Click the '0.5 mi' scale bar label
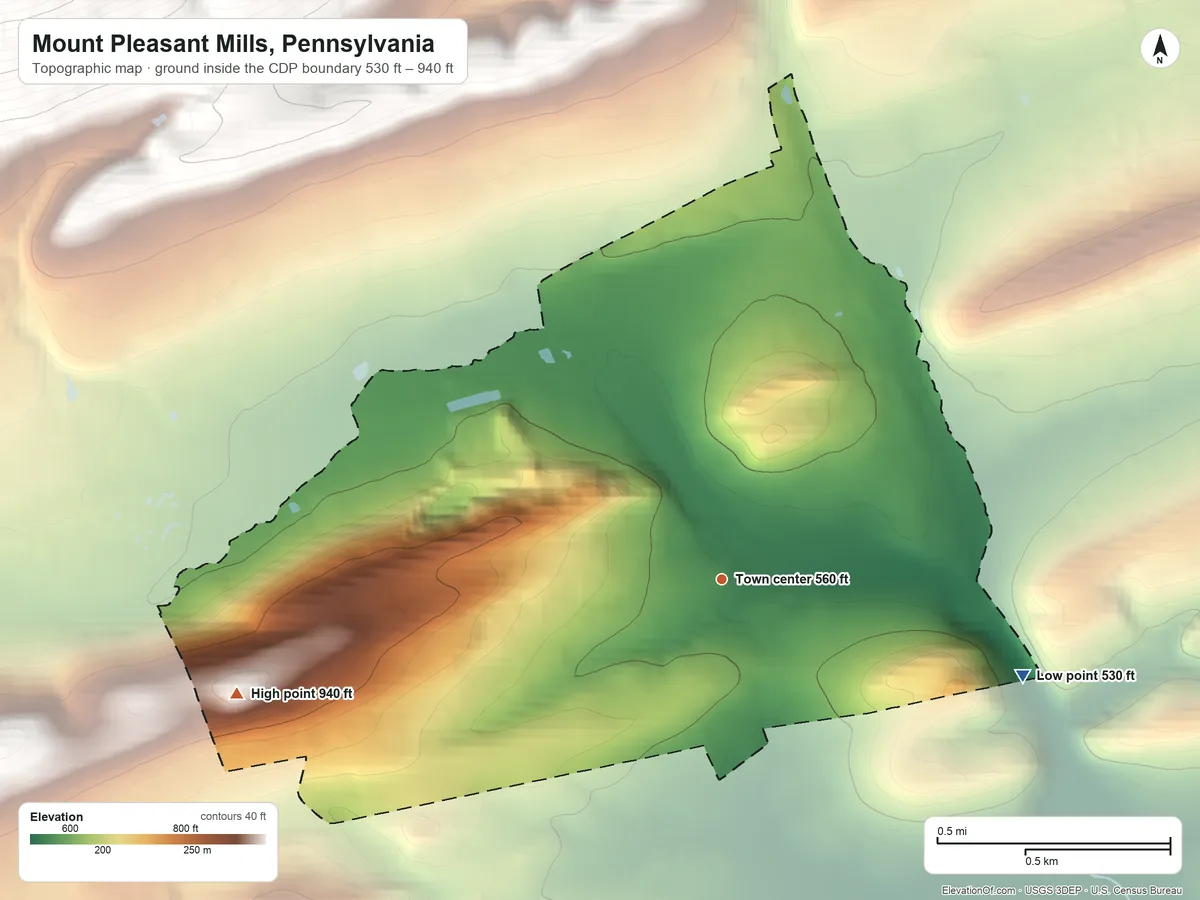 [x=952, y=832]
